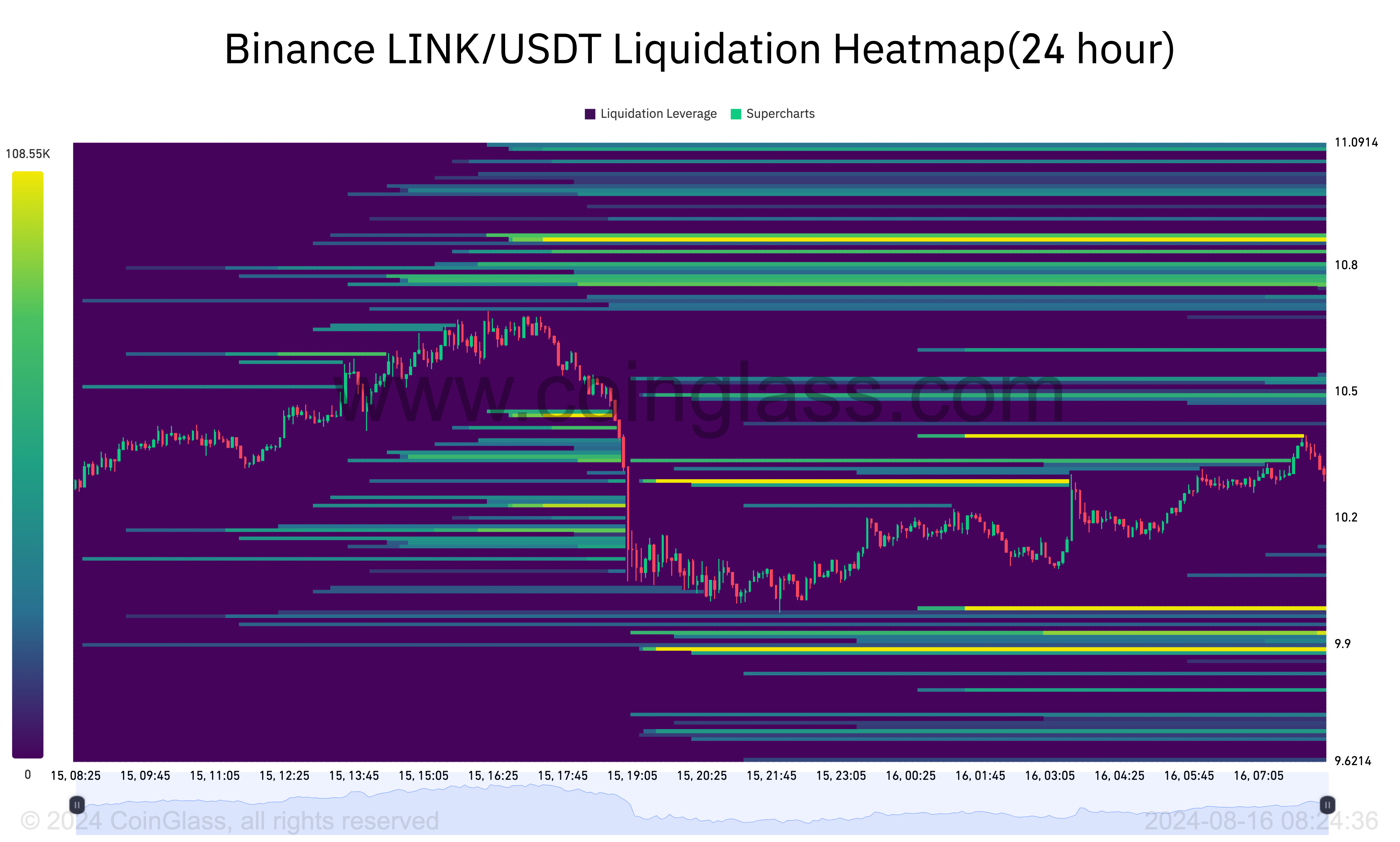Grab the left range slider handle
This screenshot has height=842, width=1400.
(x=77, y=805)
